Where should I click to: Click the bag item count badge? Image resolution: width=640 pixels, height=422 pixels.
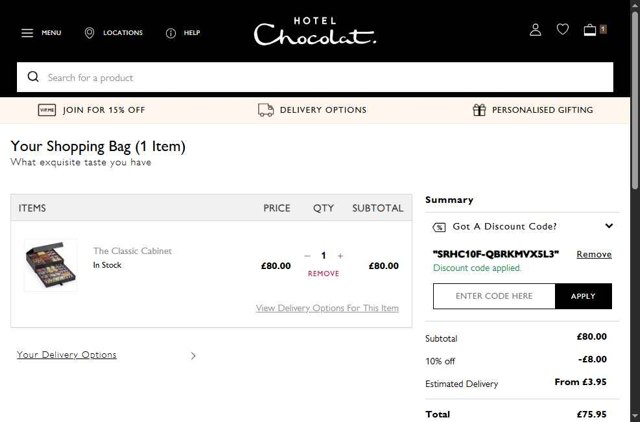click(603, 29)
